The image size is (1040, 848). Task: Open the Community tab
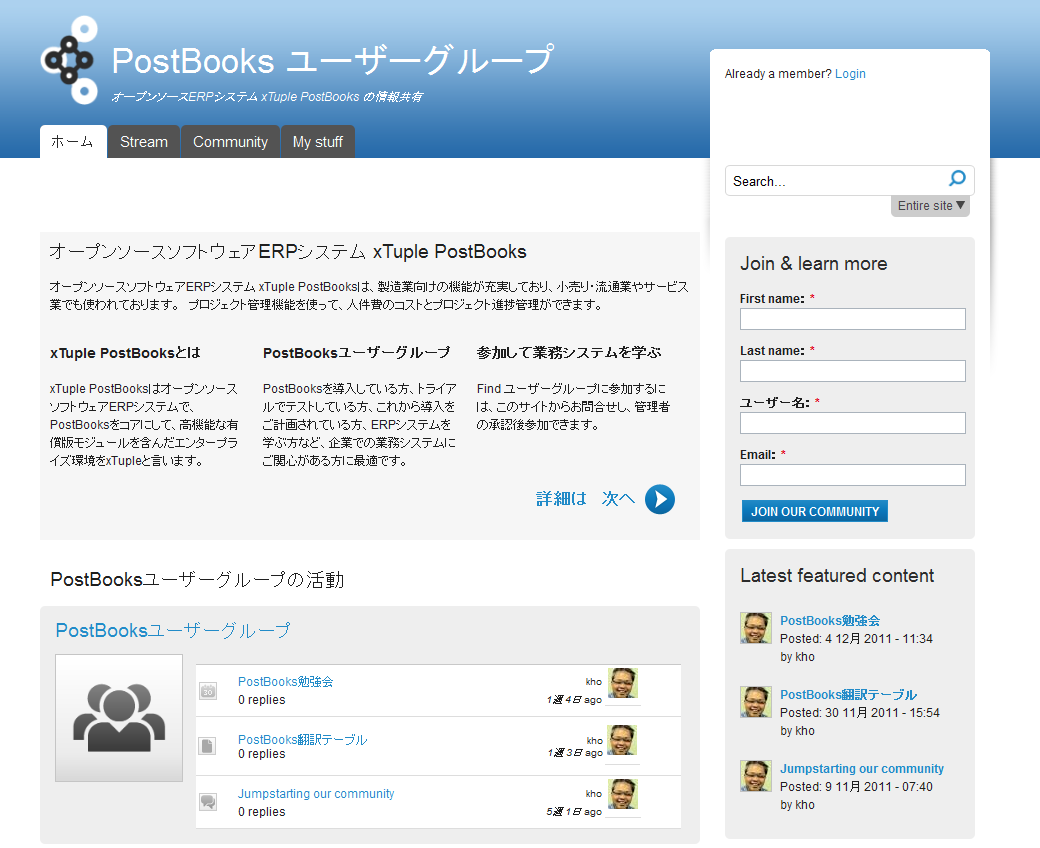[x=230, y=142]
